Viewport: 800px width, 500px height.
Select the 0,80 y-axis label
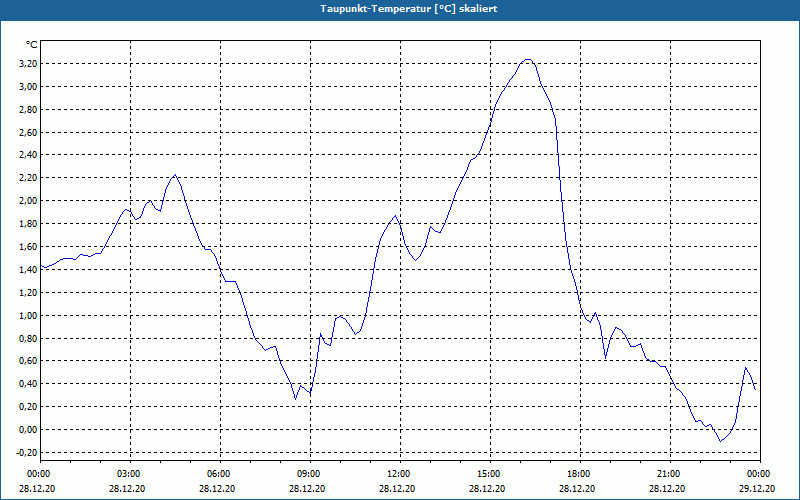29,338
